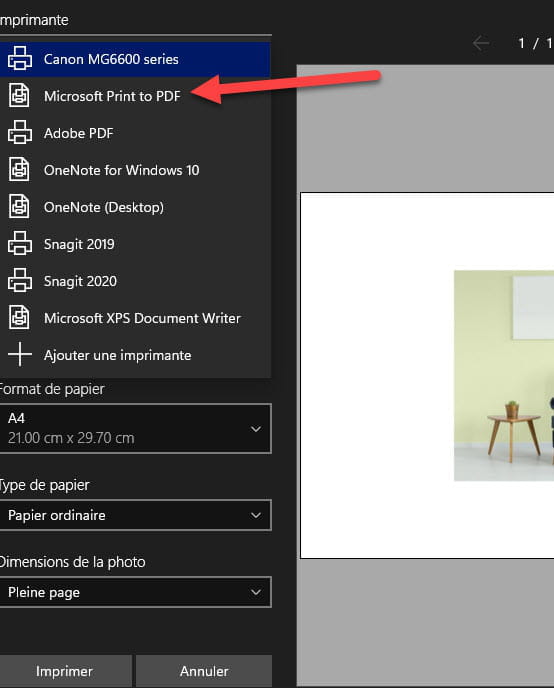Click Ajouter une imprimante
The width and height of the screenshot is (554, 688).
click(x=135, y=355)
